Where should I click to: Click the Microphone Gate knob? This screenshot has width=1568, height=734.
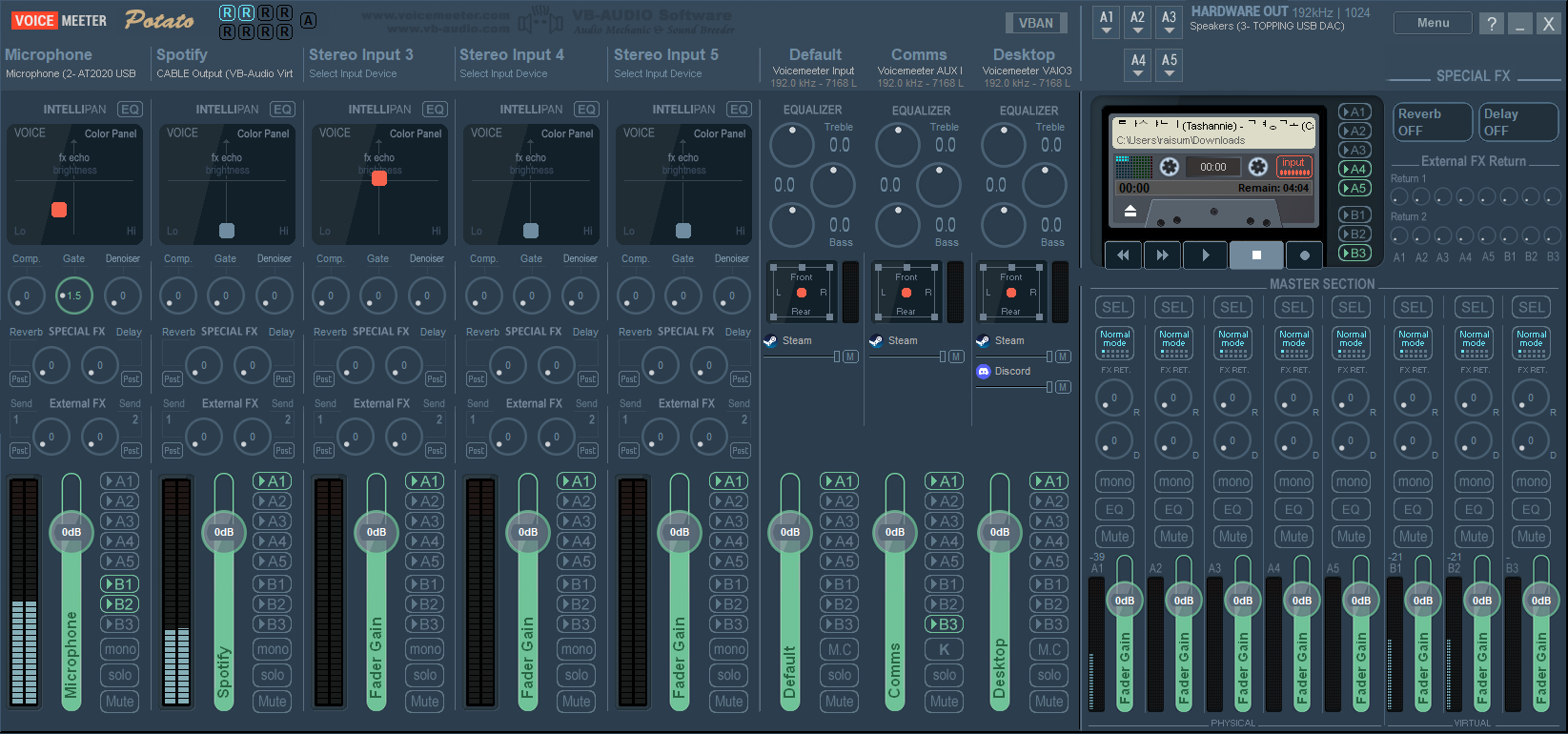[73, 296]
